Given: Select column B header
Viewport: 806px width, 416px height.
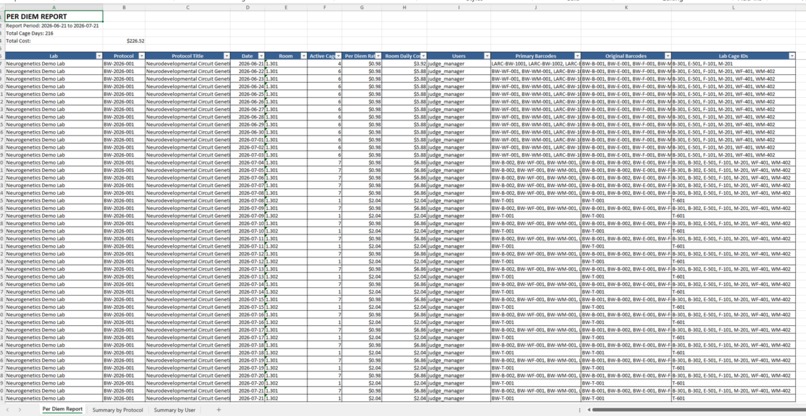Looking at the screenshot, I should 124,7.
